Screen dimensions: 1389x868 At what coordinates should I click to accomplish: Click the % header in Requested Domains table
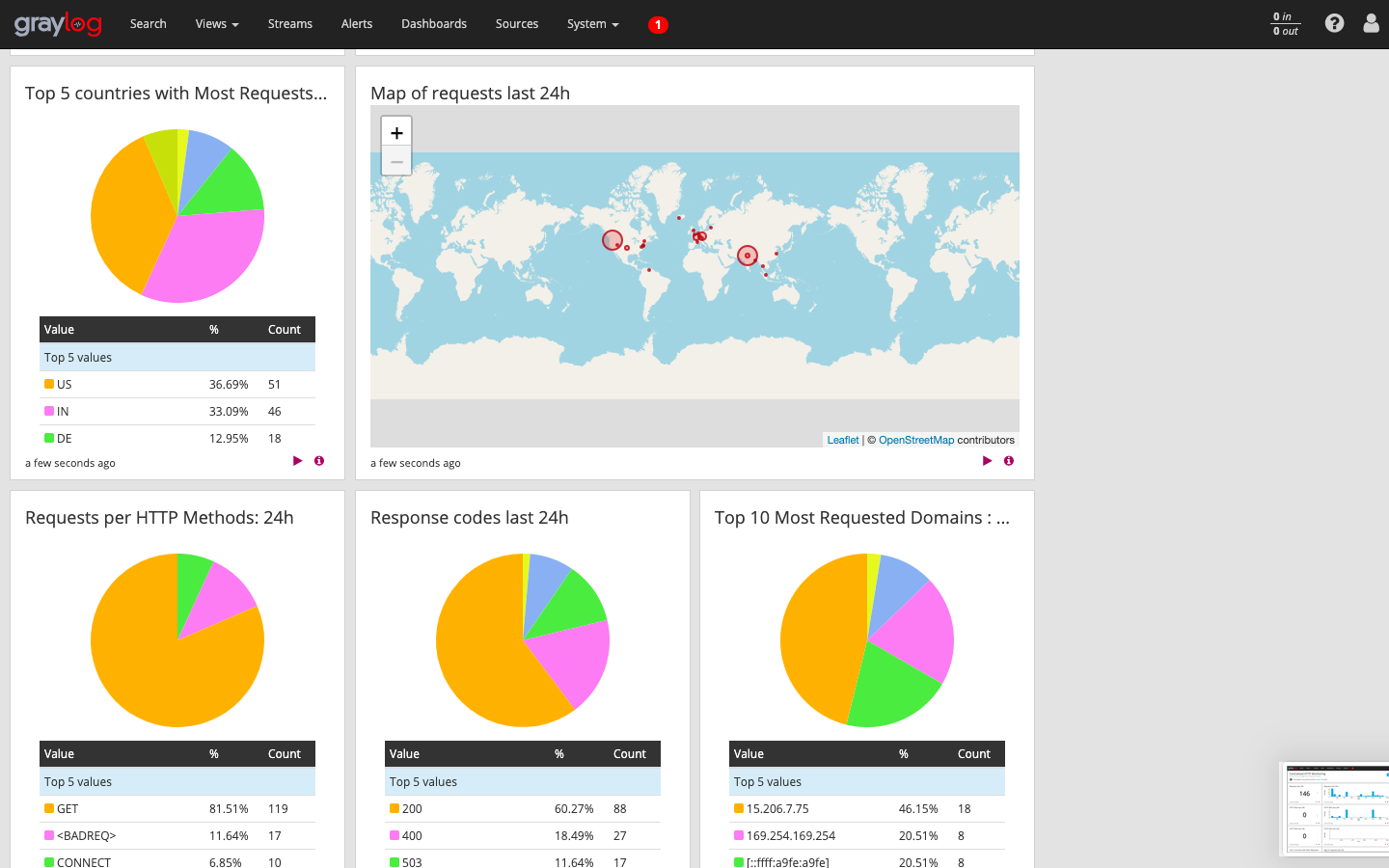click(x=904, y=754)
